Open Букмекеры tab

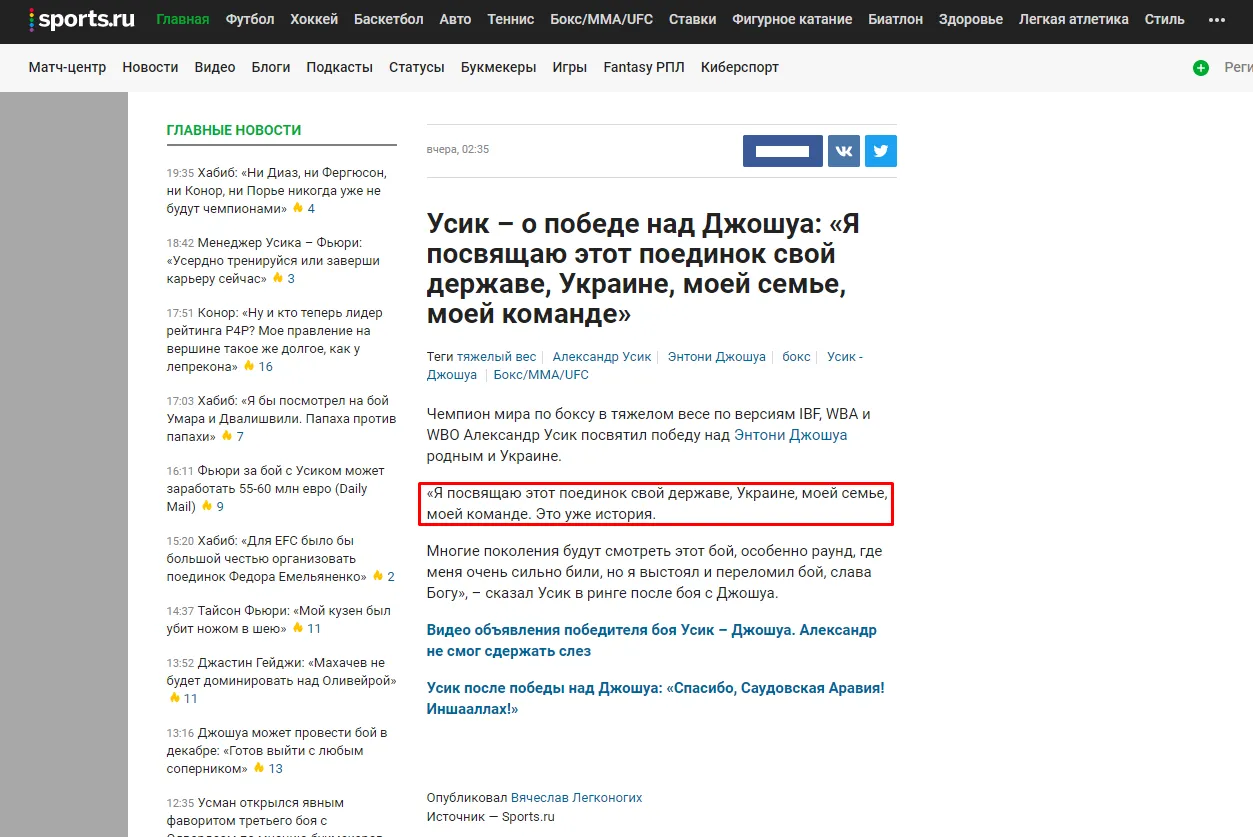(498, 67)
